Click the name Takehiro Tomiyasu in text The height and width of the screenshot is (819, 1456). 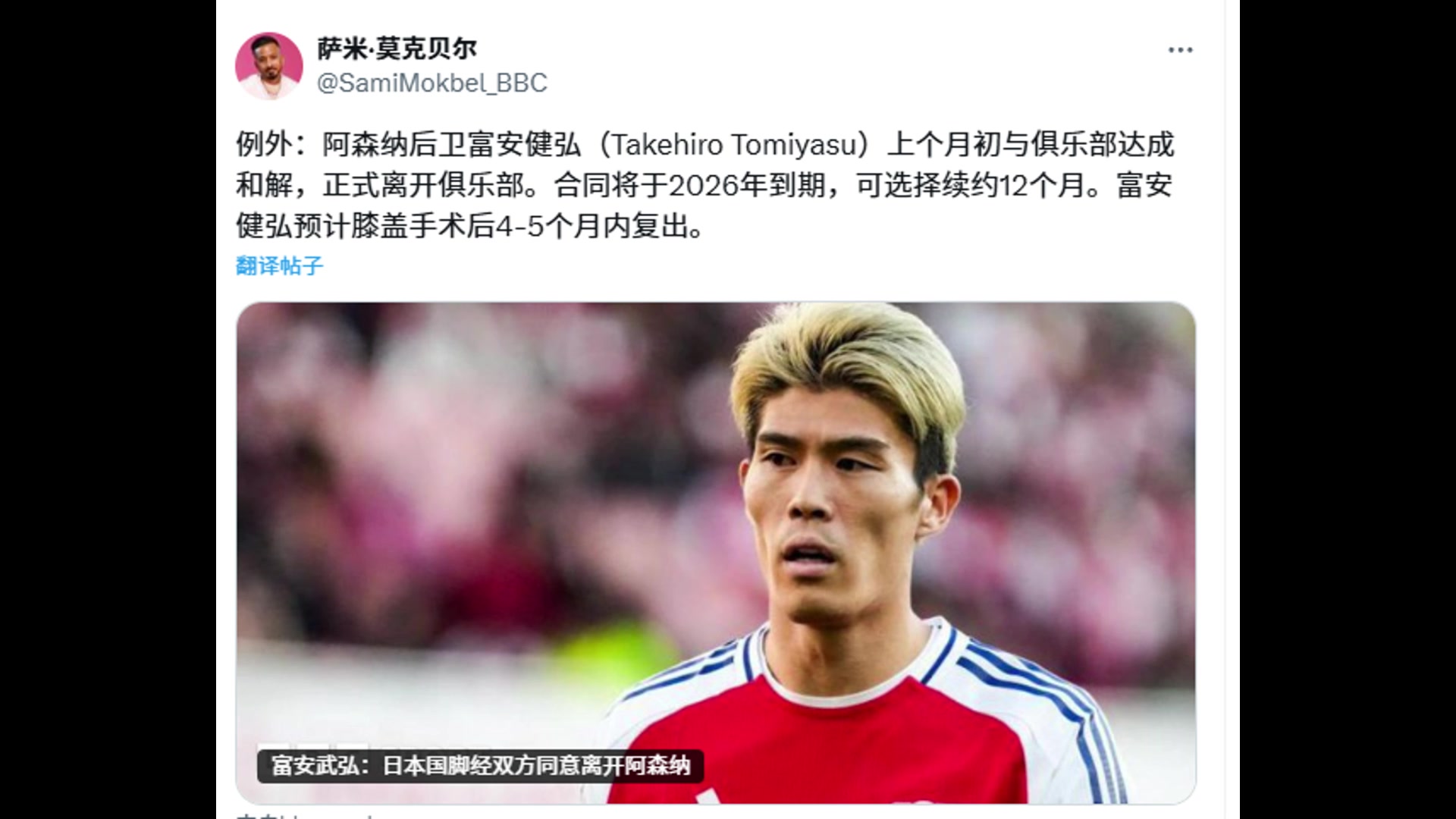point(733,144)
